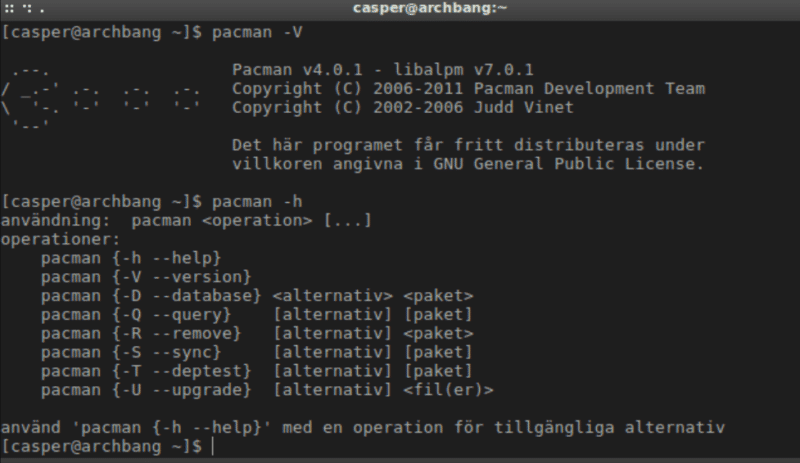Click the 'pacman {-V --version}' line

click(x=146, y=277)
